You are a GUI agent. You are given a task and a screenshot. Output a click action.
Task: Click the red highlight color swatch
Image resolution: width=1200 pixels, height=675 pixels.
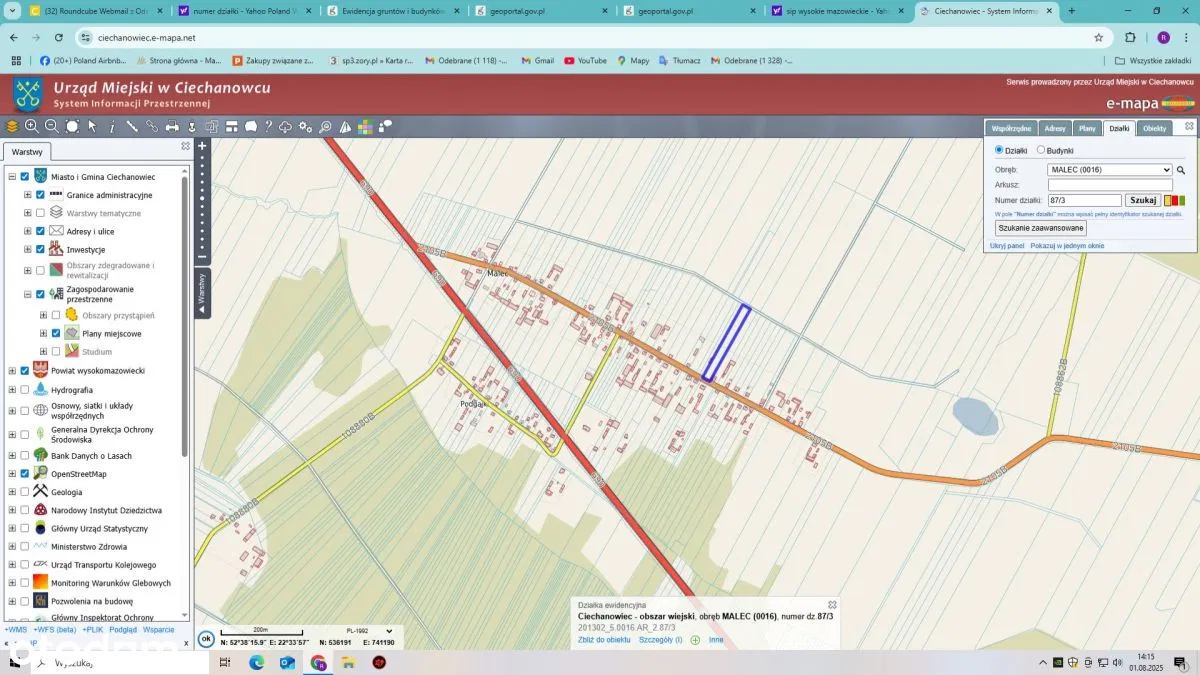(x=1174, y=200)
